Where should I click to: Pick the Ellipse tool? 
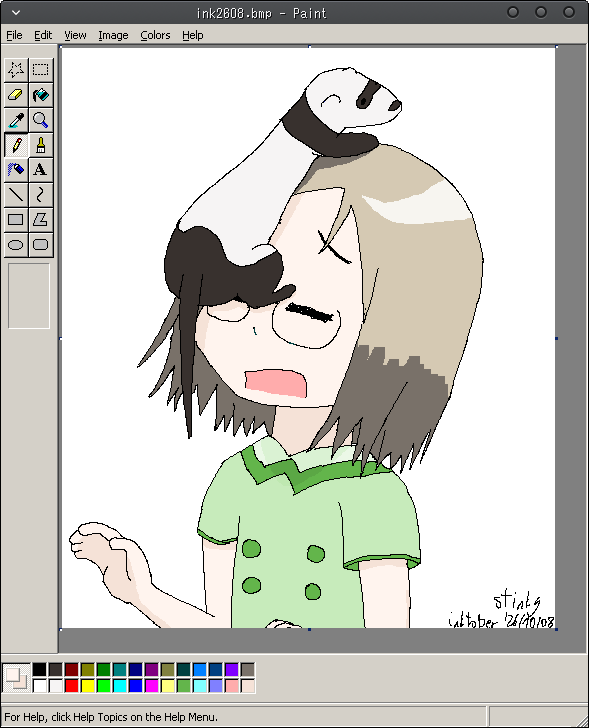coord(16,245)
